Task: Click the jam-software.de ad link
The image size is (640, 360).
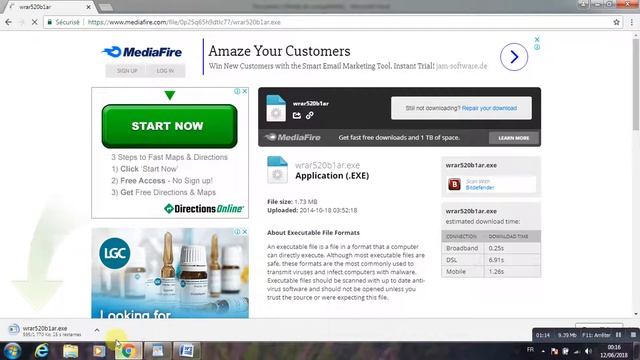Action: coord(461,66)
